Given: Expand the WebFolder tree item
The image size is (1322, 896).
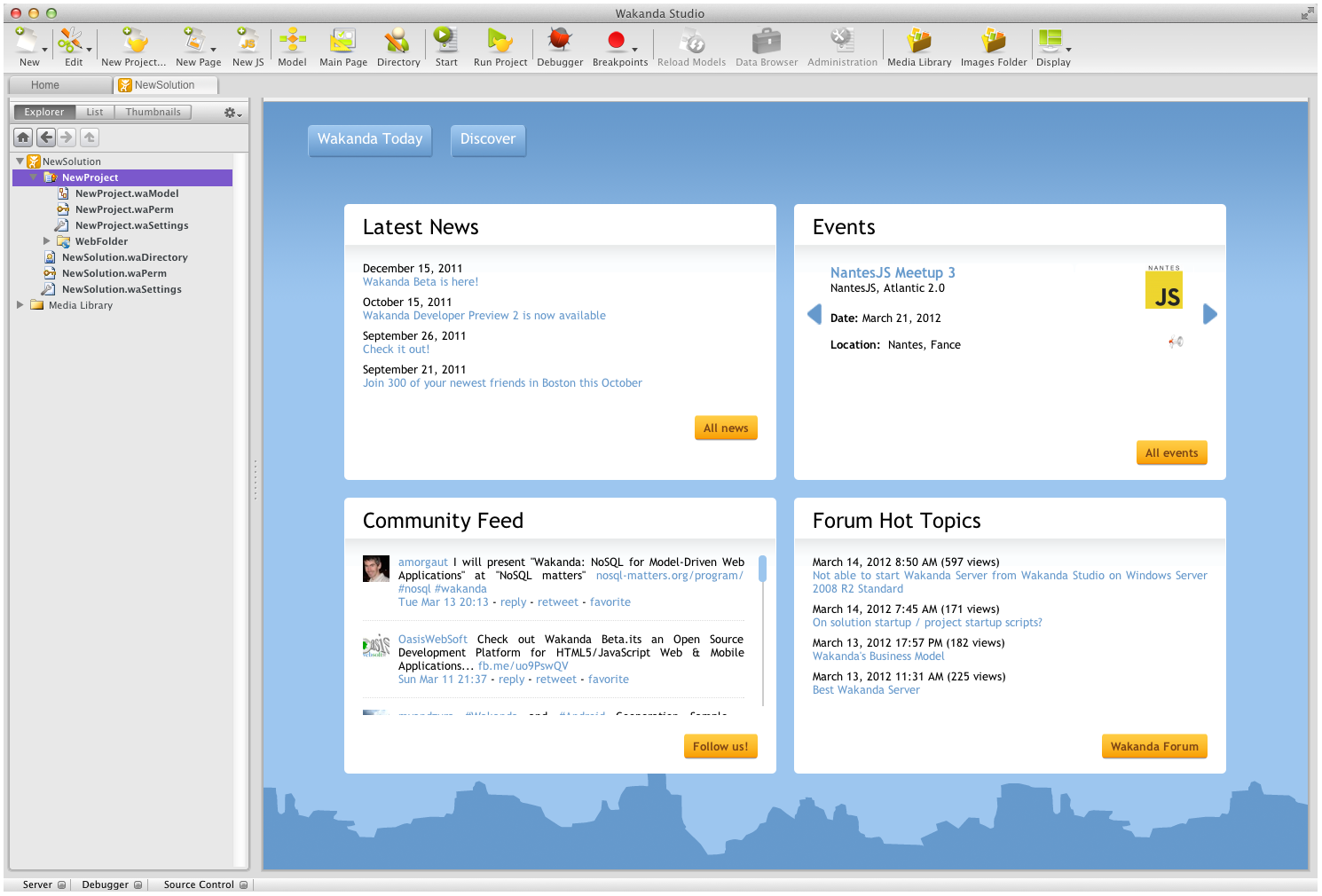Looking at the screenshot, I should click(47, 241).
